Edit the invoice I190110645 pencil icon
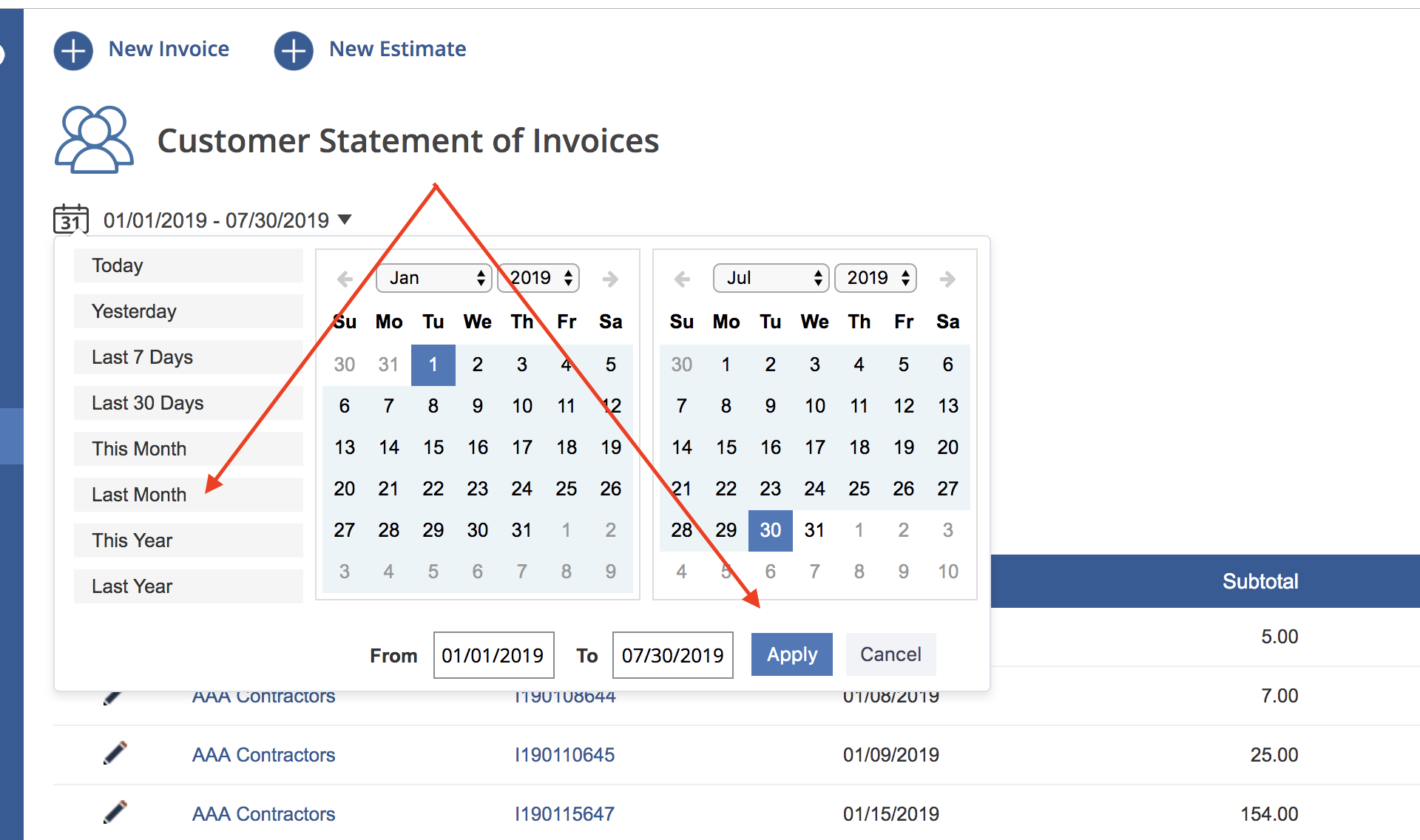This screenshot has width=1420, height=840. tap(115, 753)
